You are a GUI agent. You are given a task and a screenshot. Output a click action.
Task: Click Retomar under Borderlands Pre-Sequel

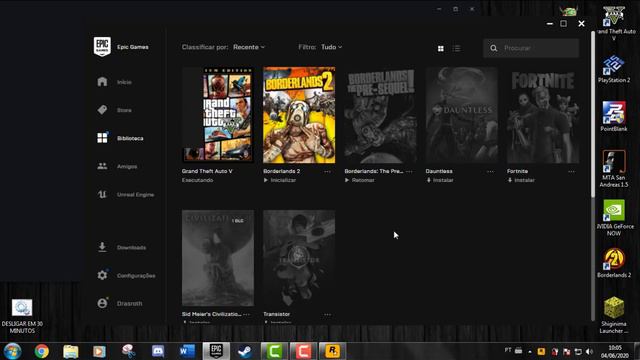coord(360,180)
